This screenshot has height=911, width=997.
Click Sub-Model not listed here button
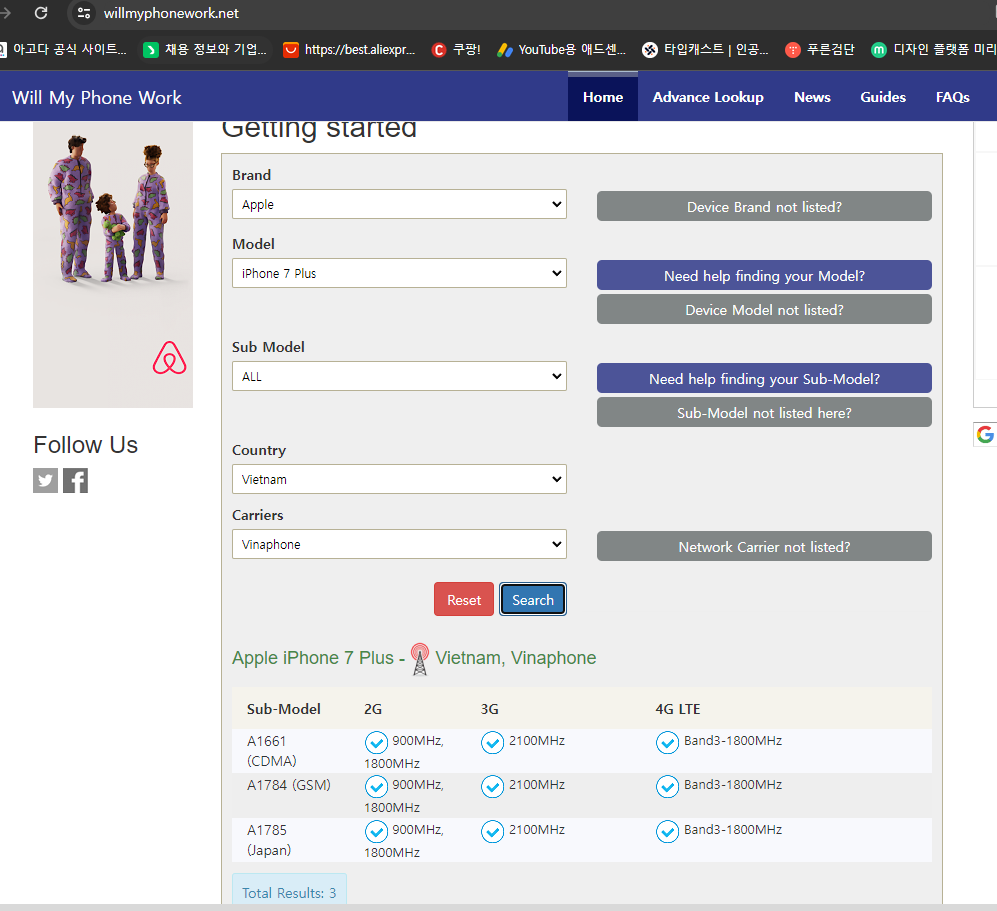(764, 413)
